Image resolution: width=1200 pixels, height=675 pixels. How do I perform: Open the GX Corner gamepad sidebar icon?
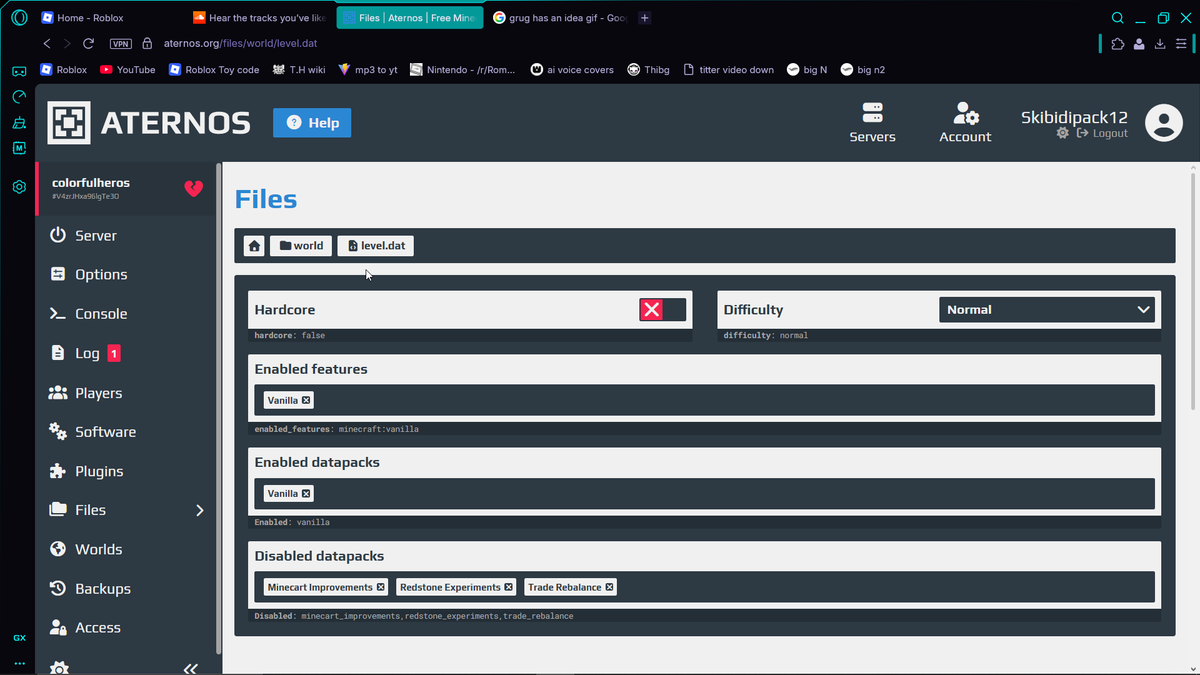click(x=19, y=71)
